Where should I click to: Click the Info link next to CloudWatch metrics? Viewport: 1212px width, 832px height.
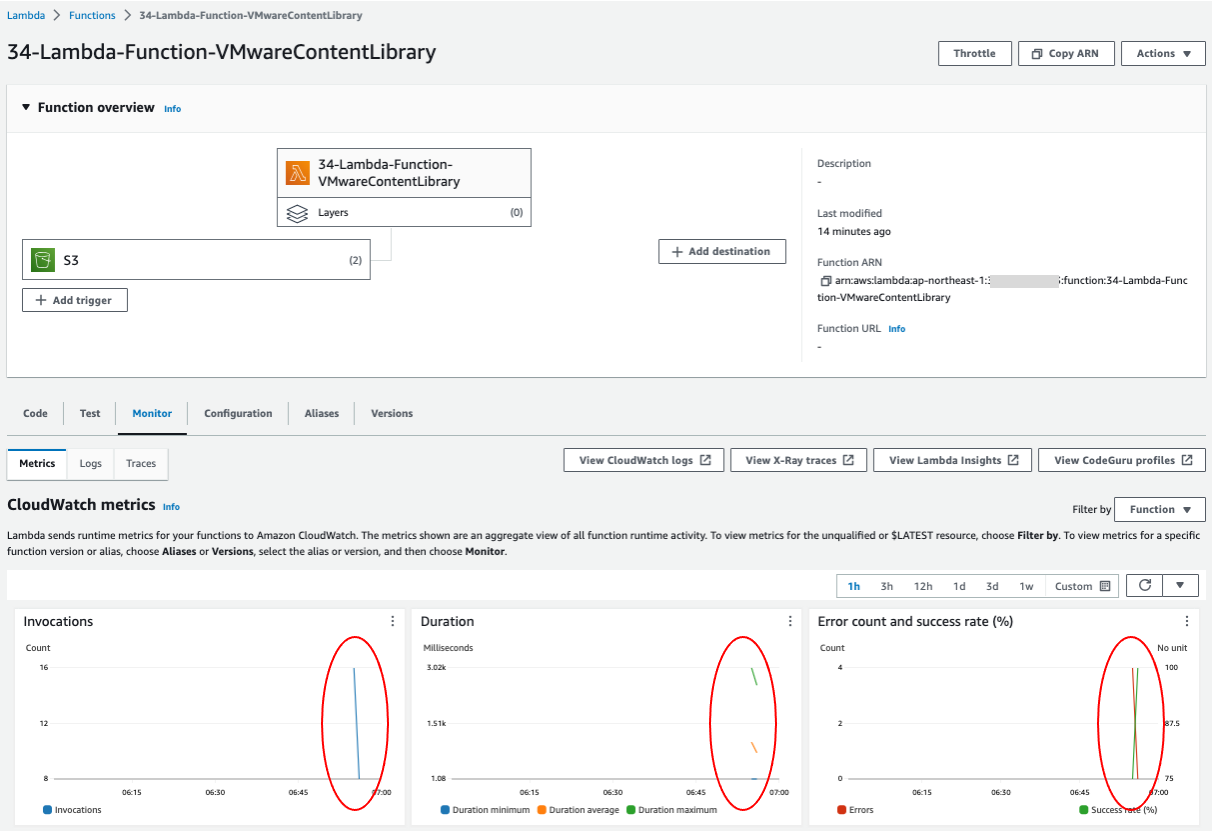click(172, 507)
